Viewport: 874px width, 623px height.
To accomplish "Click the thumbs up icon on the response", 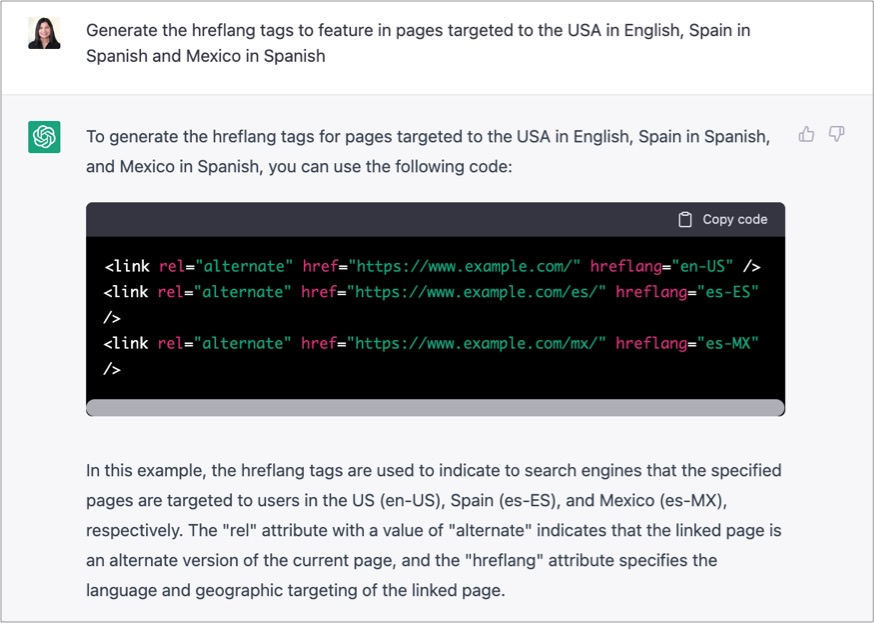I will click(806, 135).
